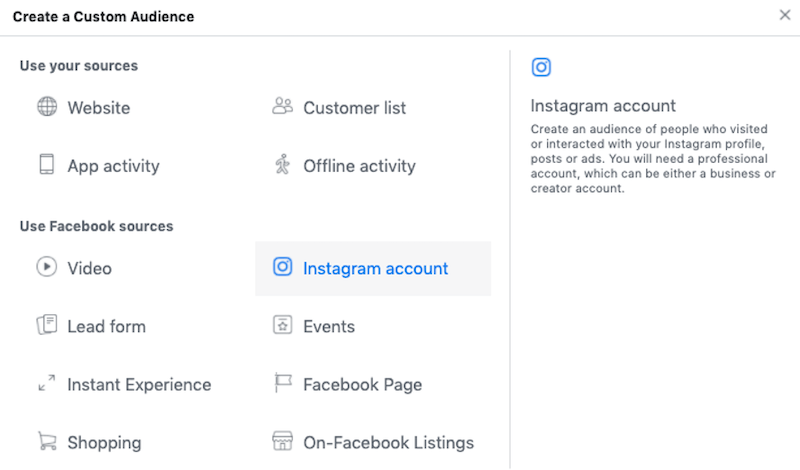This screenshot has width=800, height=470.
Task: Select Customer list as audience source
Action: (354, 108)
